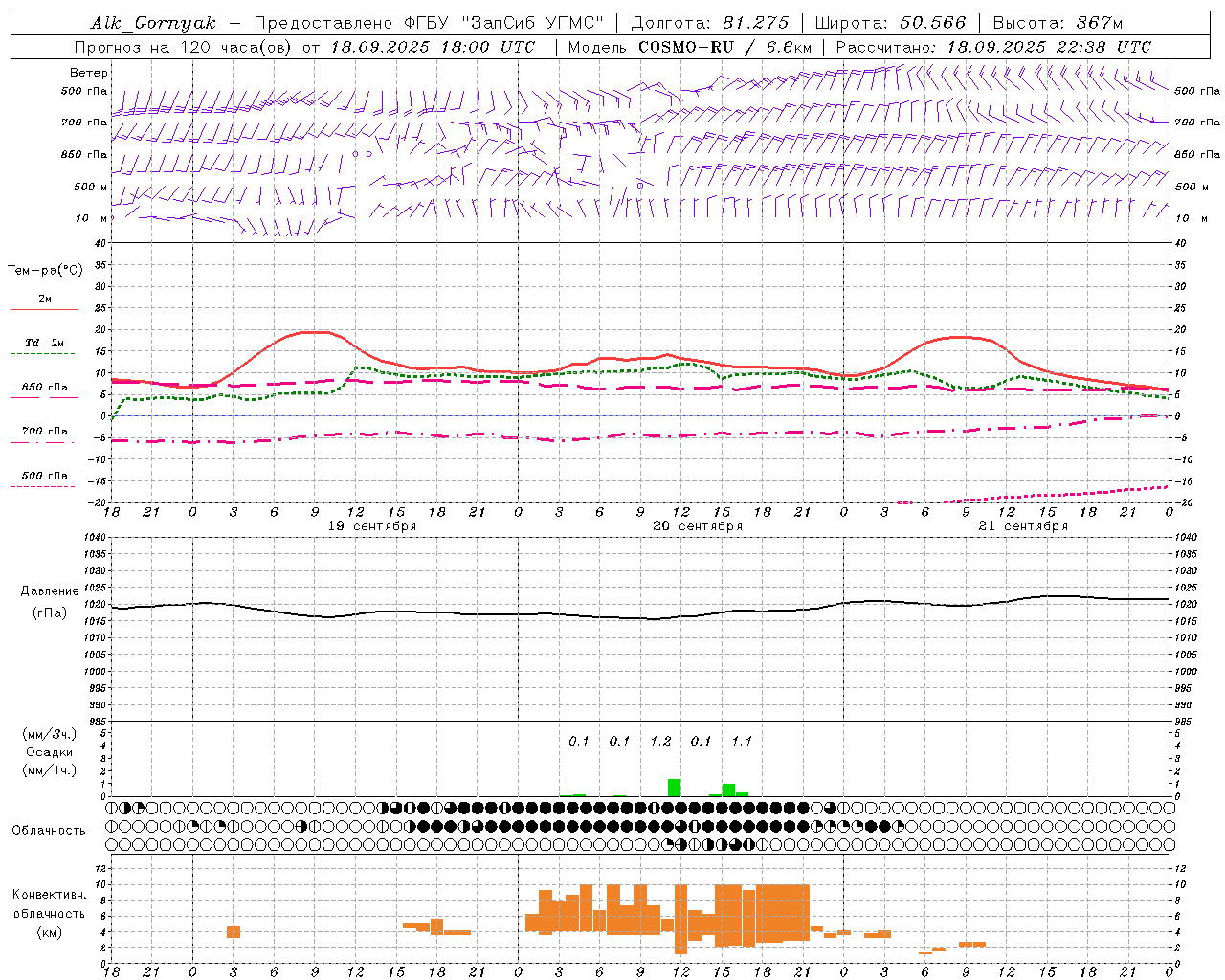Click the 'Тем-ра(°C)' temperature axis label
This screenshot has height=980, width=1225.
click(x=45, y=270)
